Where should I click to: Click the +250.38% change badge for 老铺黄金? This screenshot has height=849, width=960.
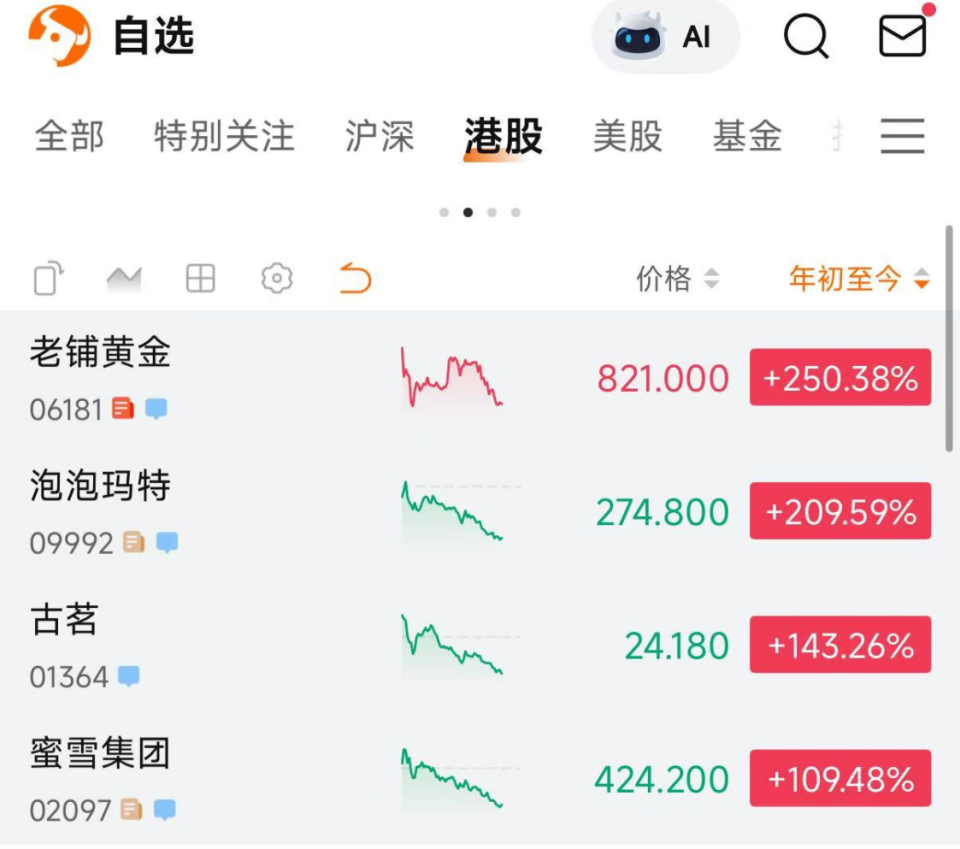point(840,378)
